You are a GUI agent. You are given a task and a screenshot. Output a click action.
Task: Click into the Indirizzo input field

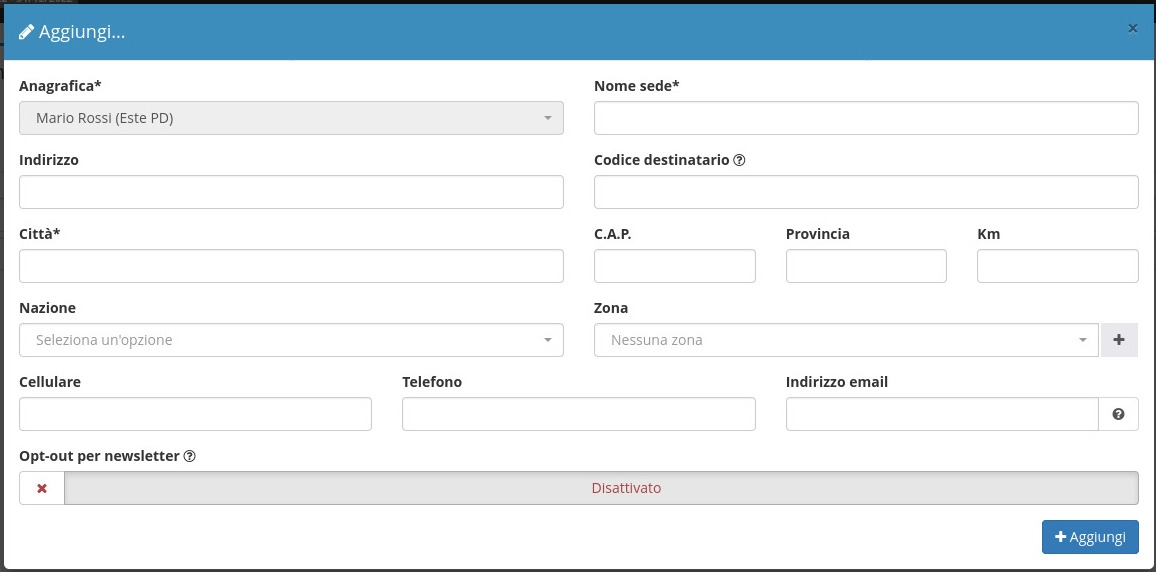point(291,192)
